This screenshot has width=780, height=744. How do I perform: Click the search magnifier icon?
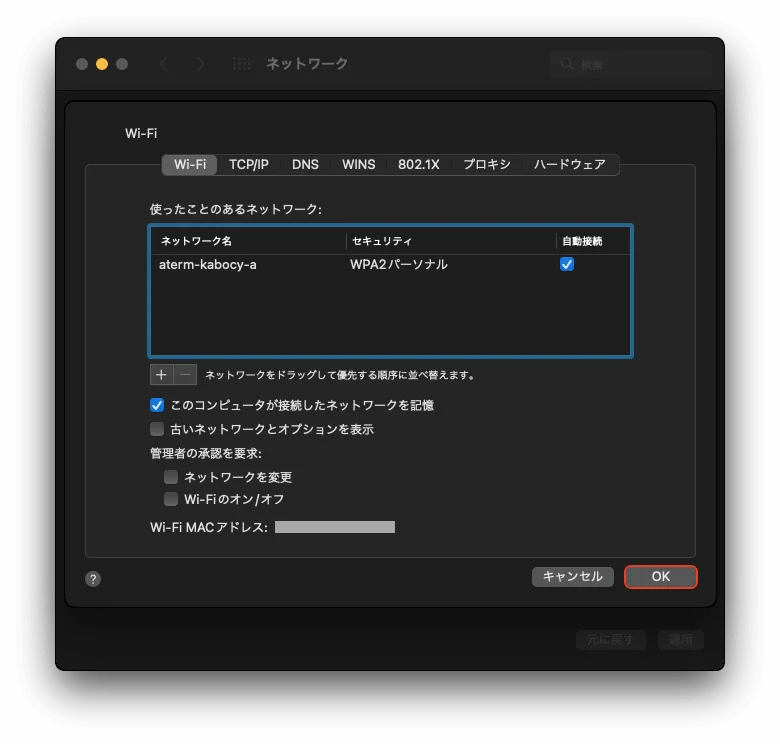(x=567, y=64)
